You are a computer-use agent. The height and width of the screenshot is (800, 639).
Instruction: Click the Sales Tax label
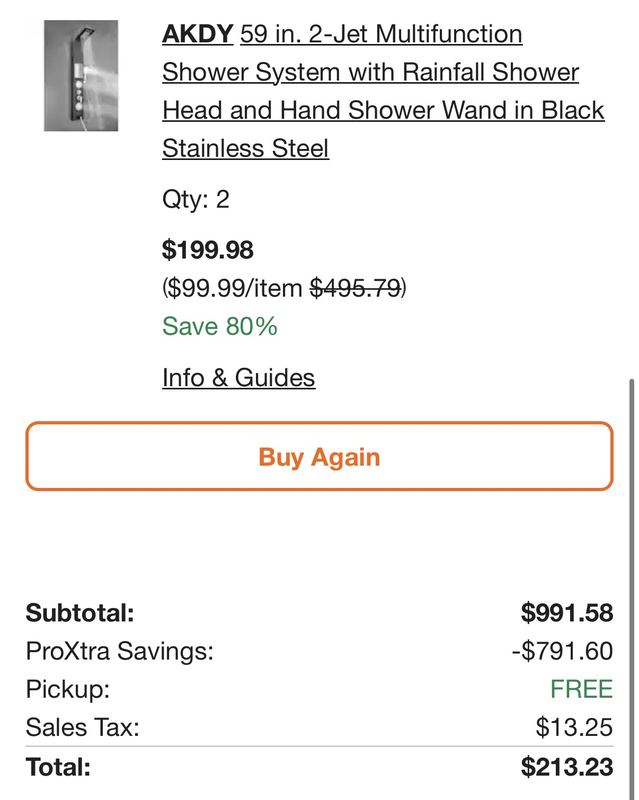click(83, 727)
